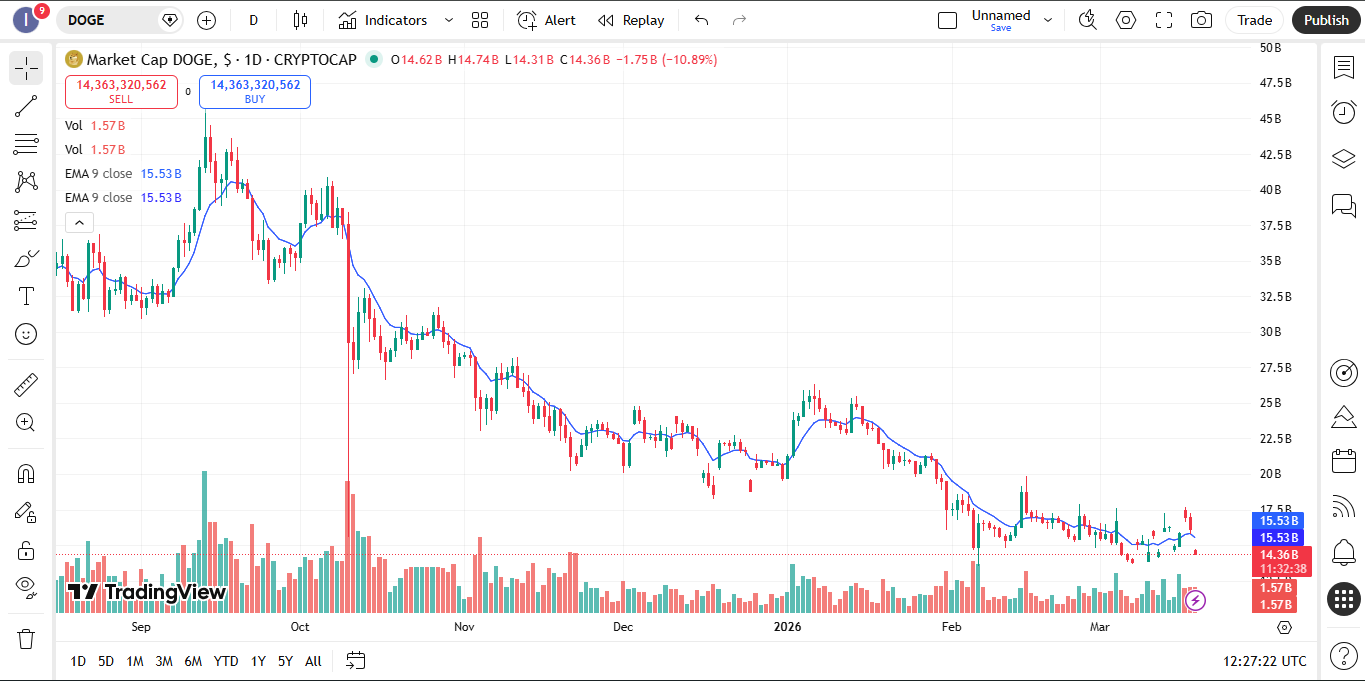Viewport: 1365px width, 681px height.
Task: Open the go to date calendar icon
Action: (355, 660)
